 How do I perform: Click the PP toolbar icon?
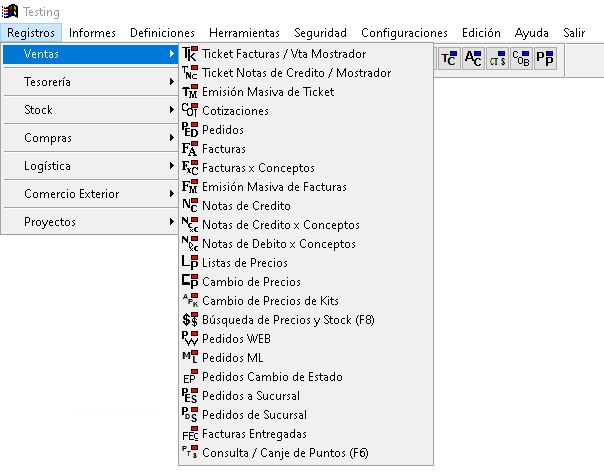click(x=546, y=59)
